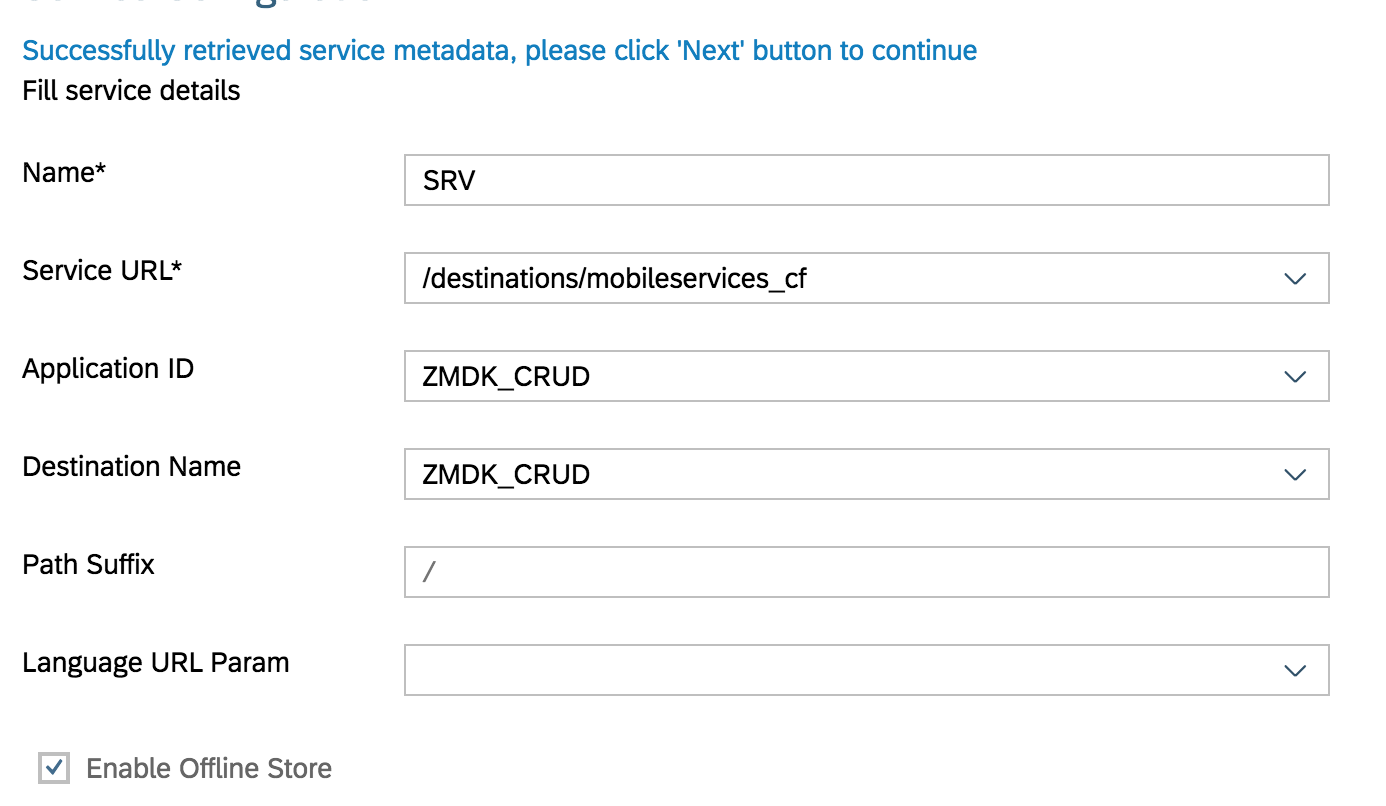Select the Name* field label
This screenshot has width=1386, height=806.
[x=63, y=172]
